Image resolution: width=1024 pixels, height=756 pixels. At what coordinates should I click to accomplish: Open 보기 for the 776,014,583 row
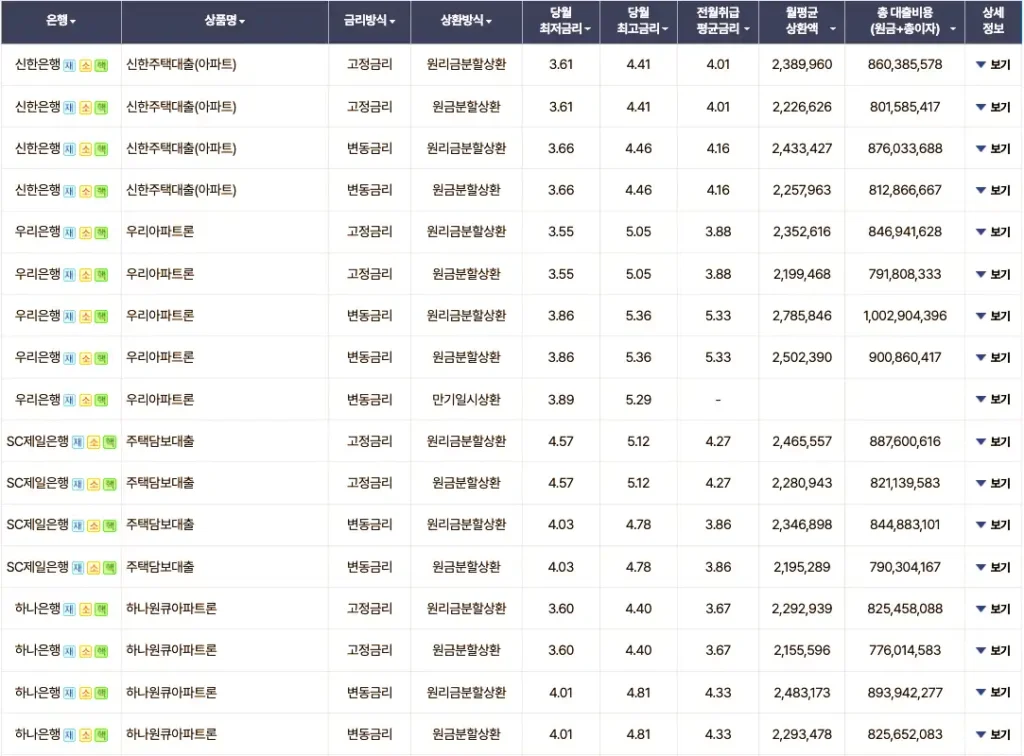pos(993,651)
